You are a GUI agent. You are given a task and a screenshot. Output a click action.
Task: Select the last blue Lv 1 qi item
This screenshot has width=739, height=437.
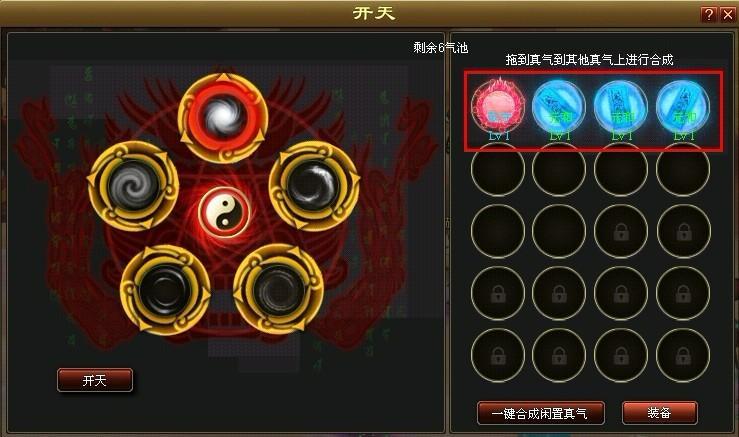coord(683,107)
